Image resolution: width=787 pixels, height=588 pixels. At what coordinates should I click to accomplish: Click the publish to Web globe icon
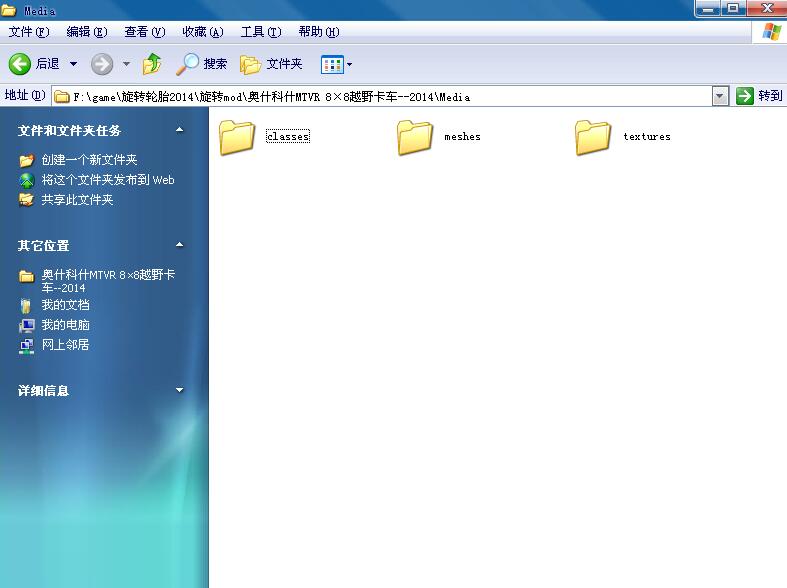click(x=27, y=180)
